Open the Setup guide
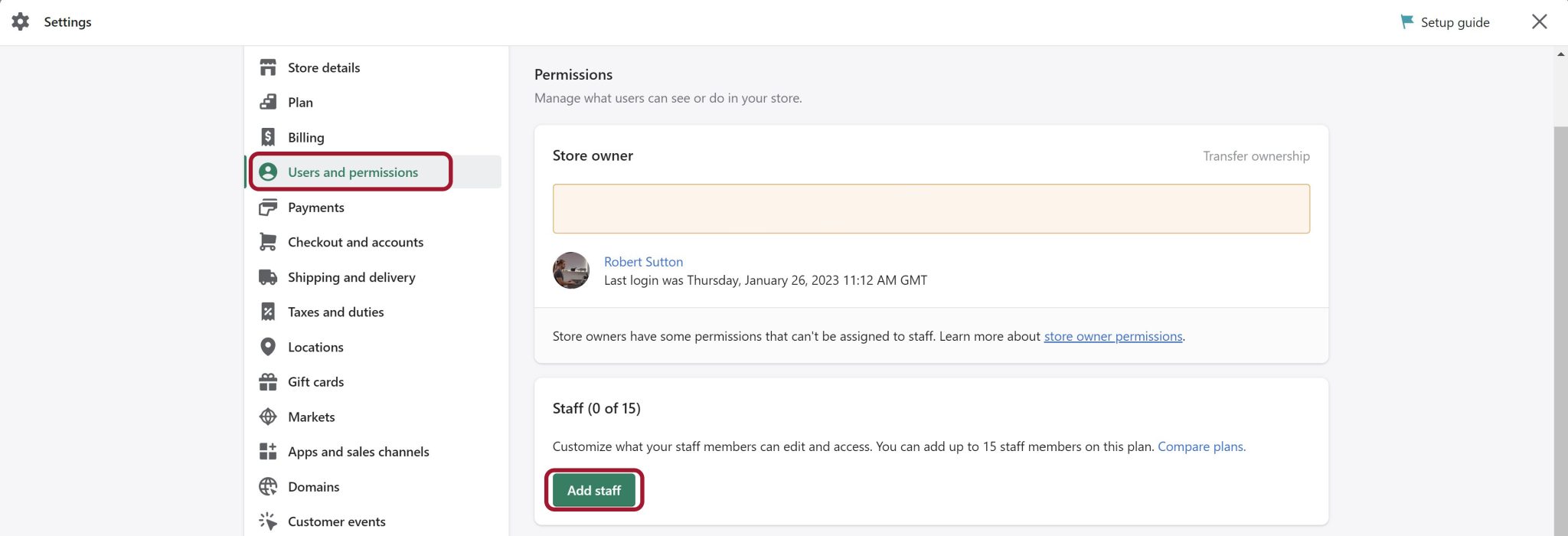Viewport: 1568px width, 536px height. pos(1445,22)
